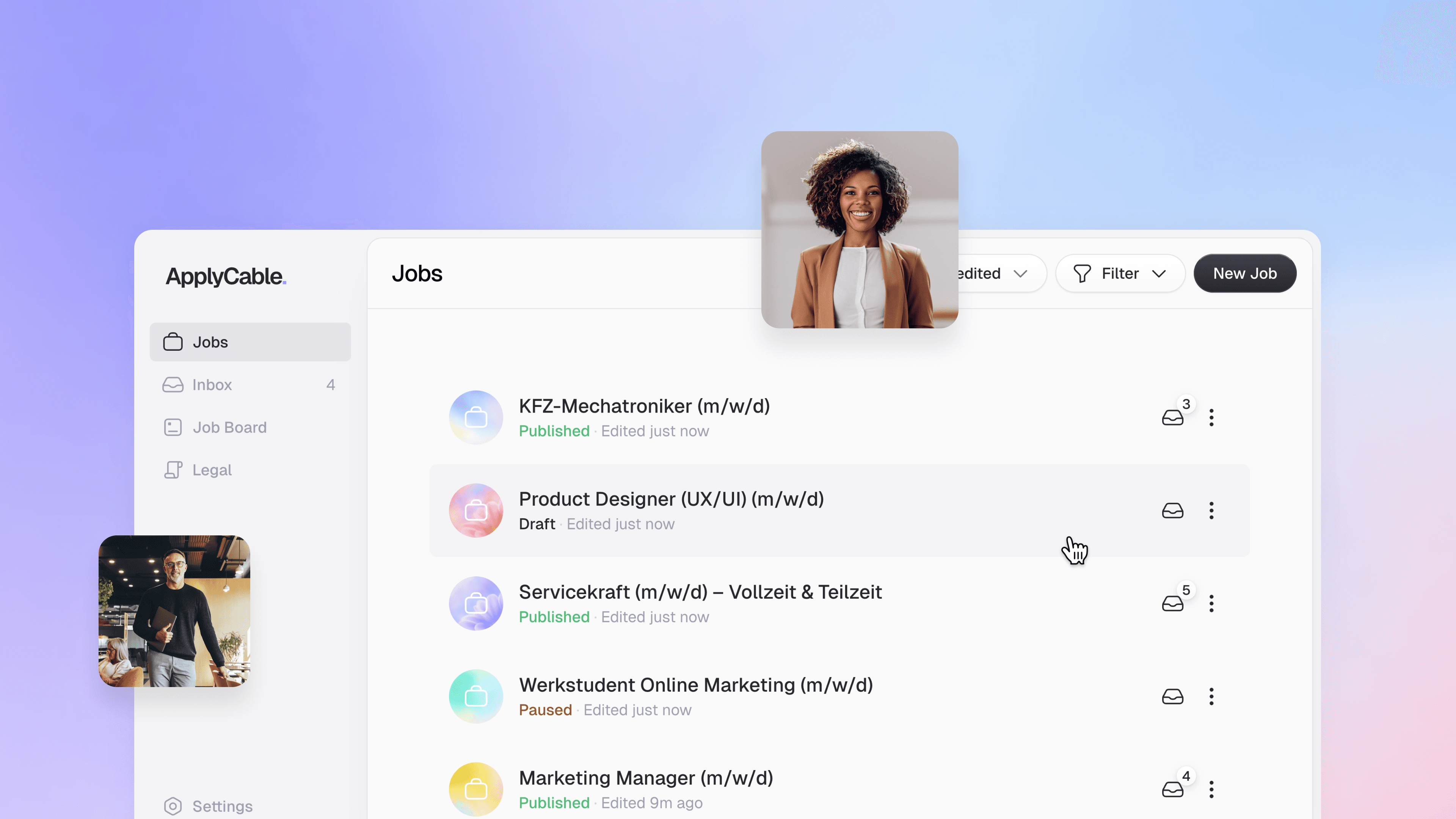
Task: Click the man with laptop photo thumbnail
Action: 174,611
